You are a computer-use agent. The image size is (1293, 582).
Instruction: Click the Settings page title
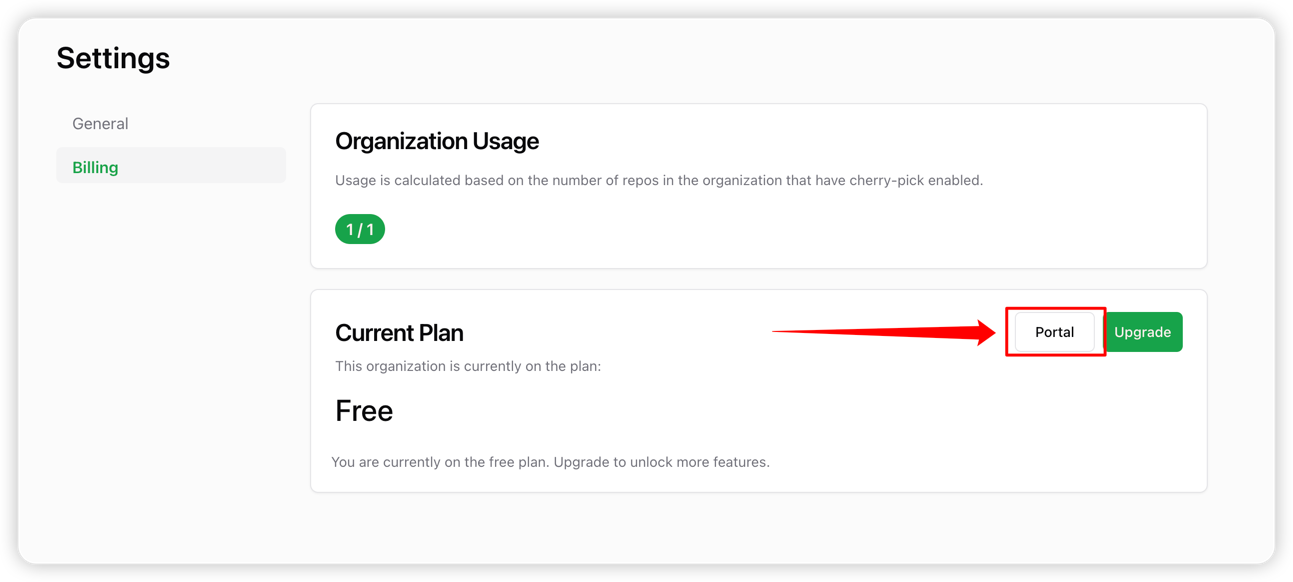113,58
